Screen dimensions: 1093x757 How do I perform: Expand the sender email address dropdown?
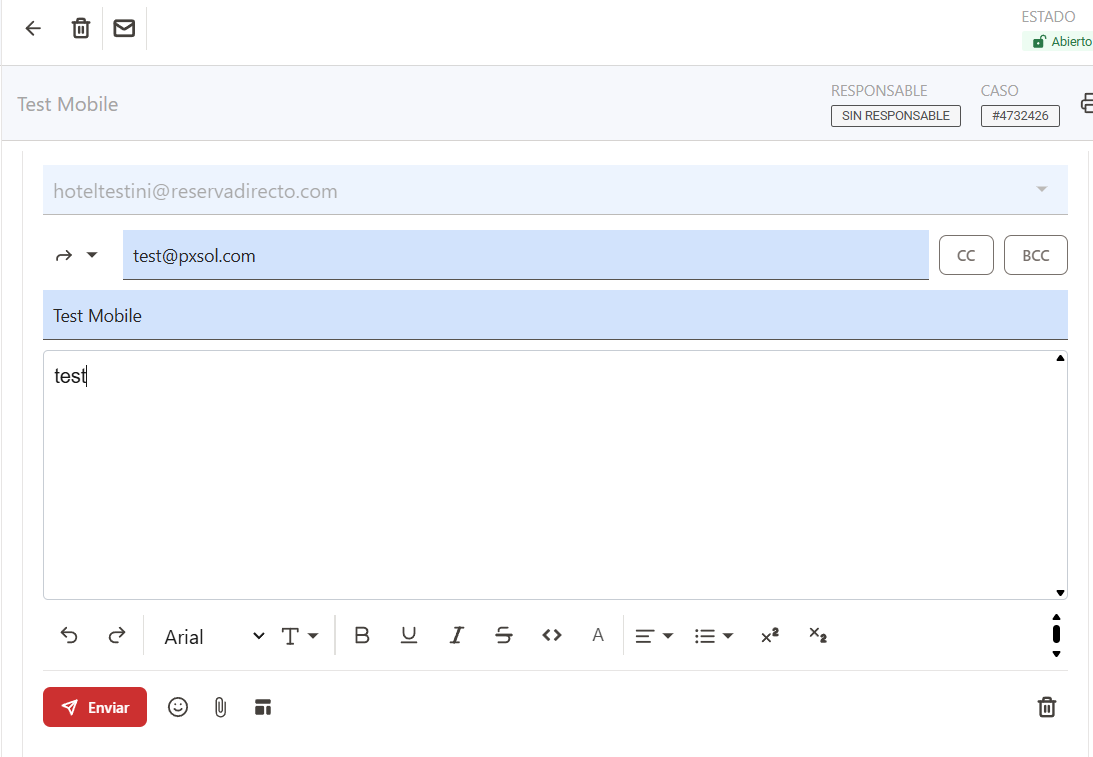click(x=1041, y=190)
